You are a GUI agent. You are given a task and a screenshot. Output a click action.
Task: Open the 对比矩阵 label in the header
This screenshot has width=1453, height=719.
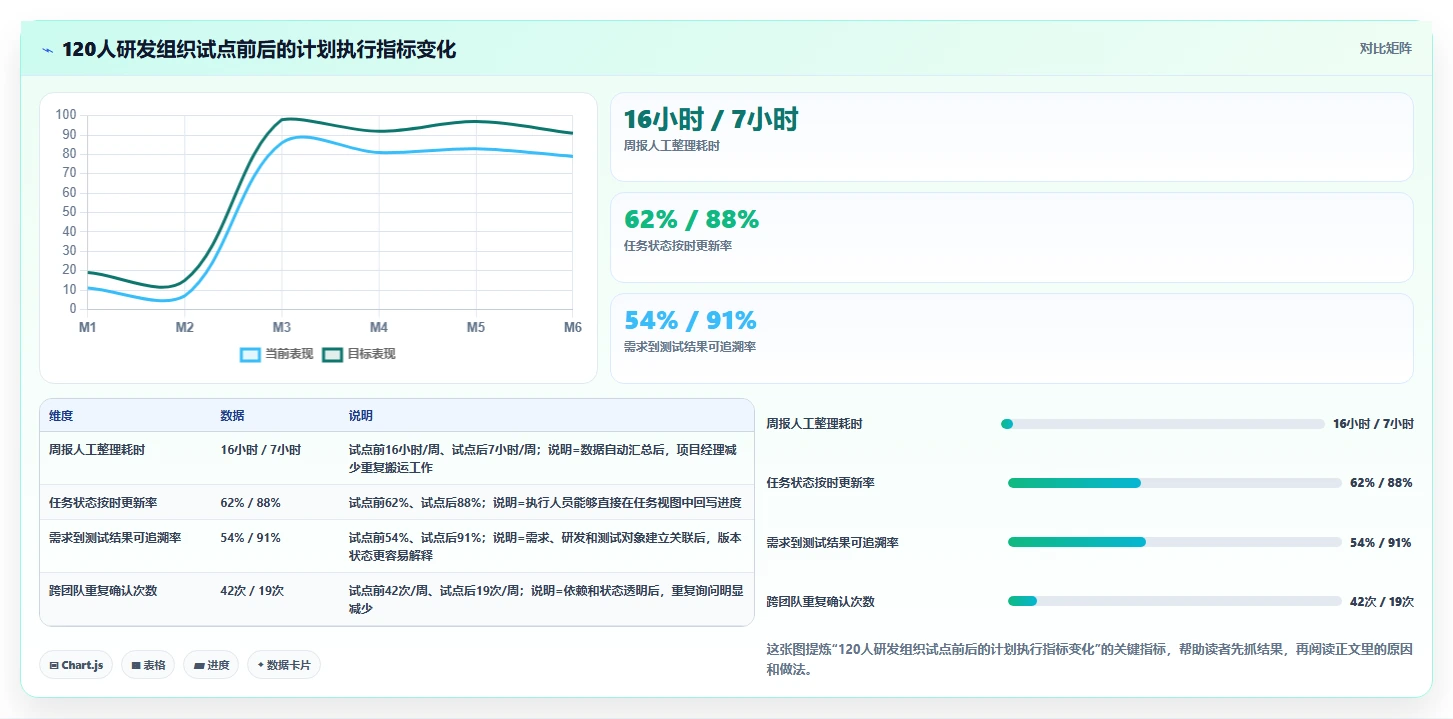1385,49
